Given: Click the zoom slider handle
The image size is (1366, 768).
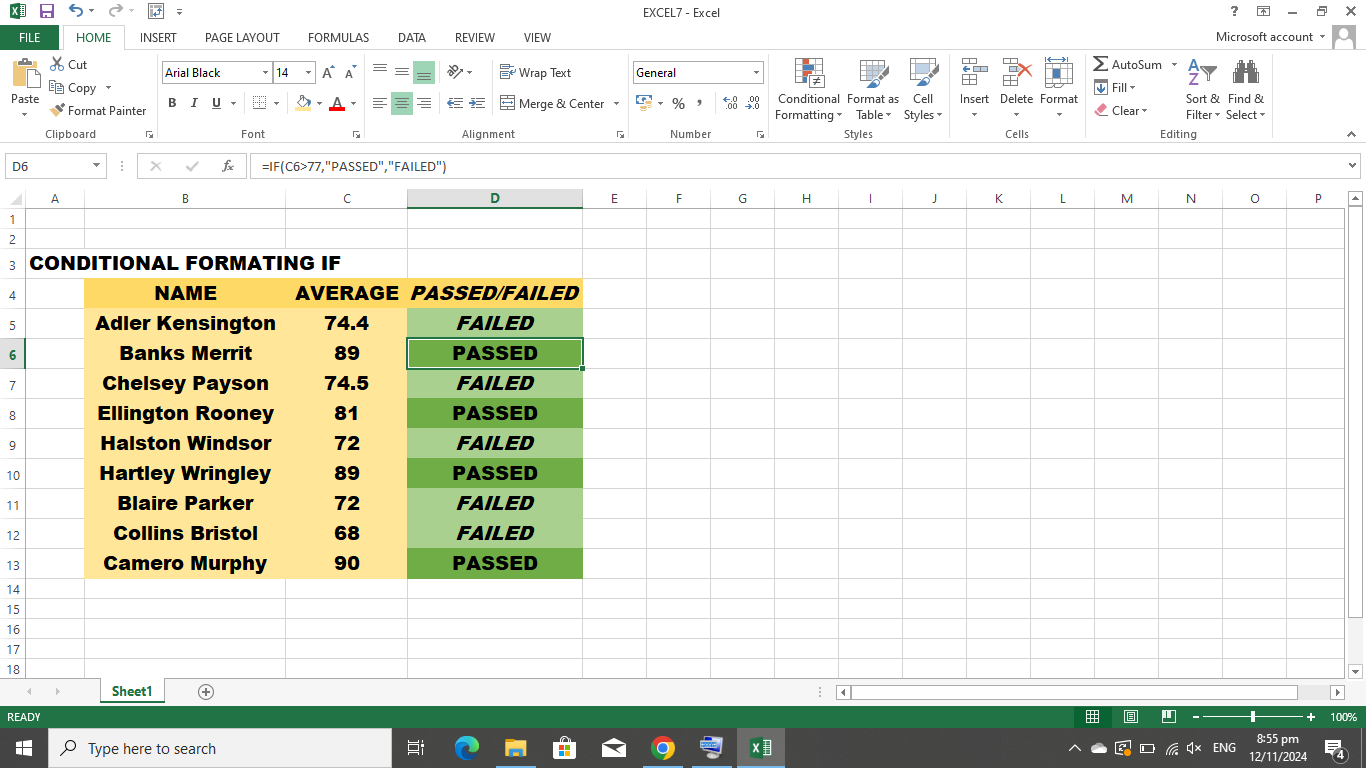Looking at the screenshot, I should 1252,717.
